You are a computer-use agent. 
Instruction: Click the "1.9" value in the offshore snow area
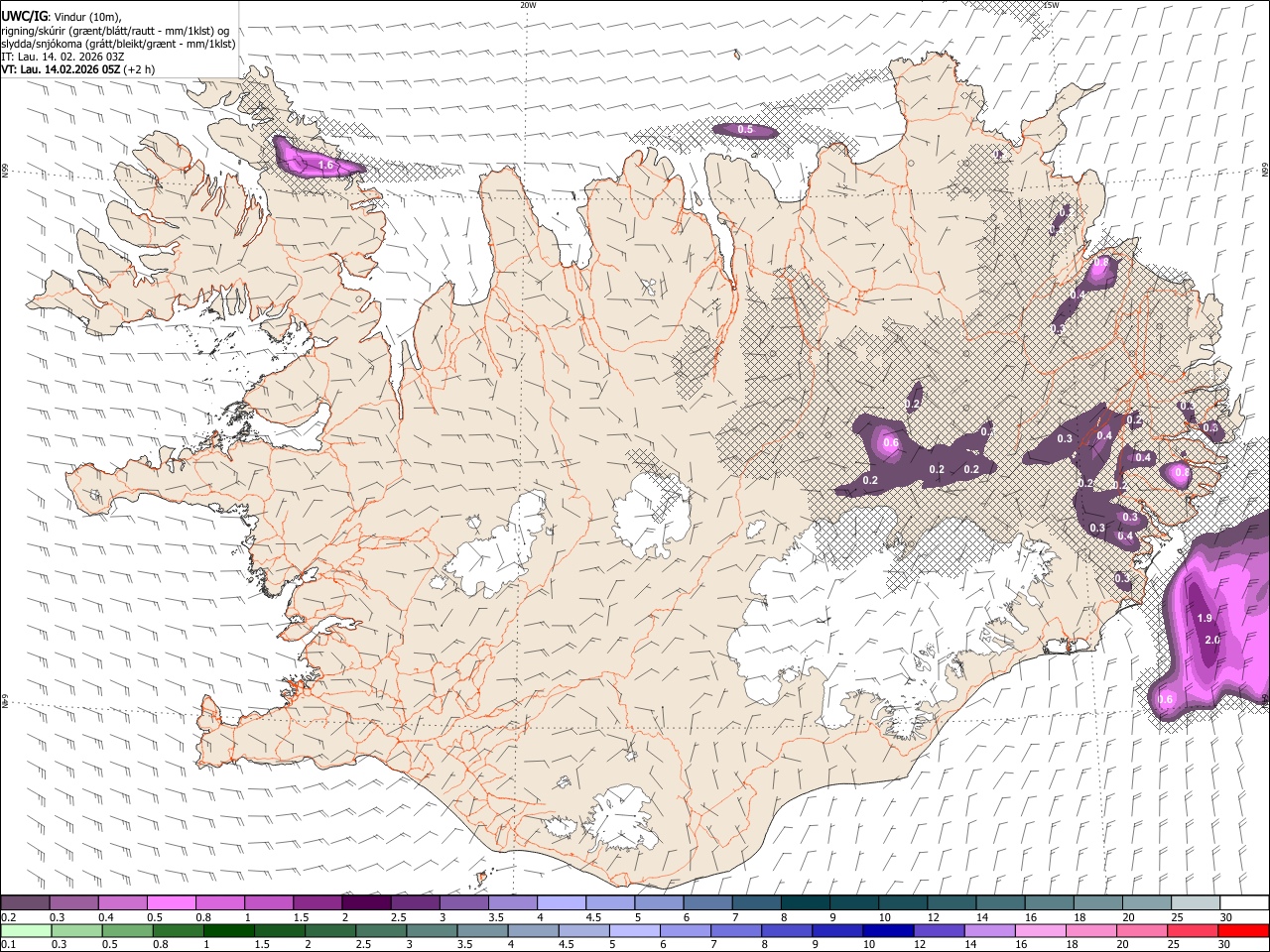pos(1205,618)
